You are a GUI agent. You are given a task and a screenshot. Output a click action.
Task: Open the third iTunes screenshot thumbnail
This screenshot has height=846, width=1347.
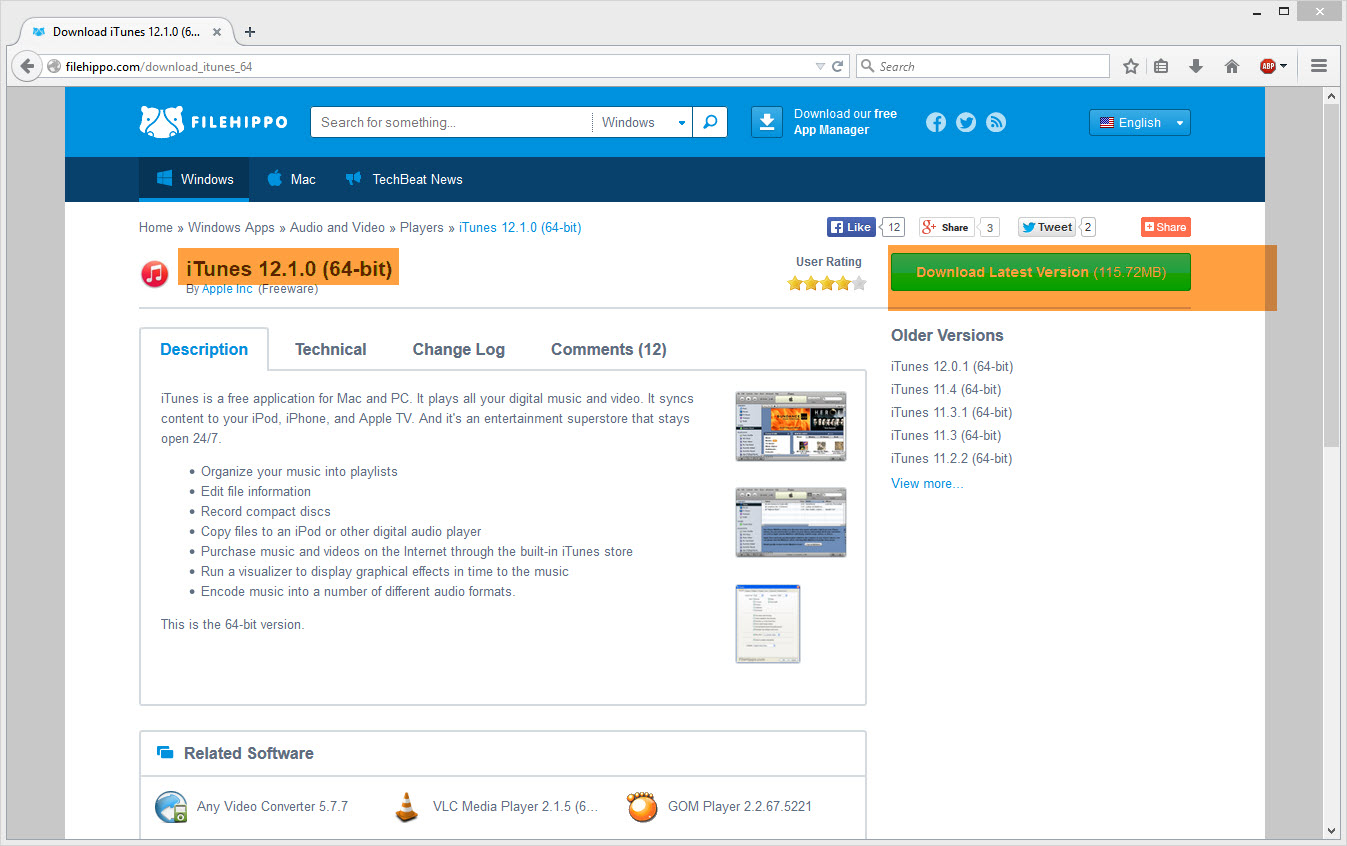point(768,624)
